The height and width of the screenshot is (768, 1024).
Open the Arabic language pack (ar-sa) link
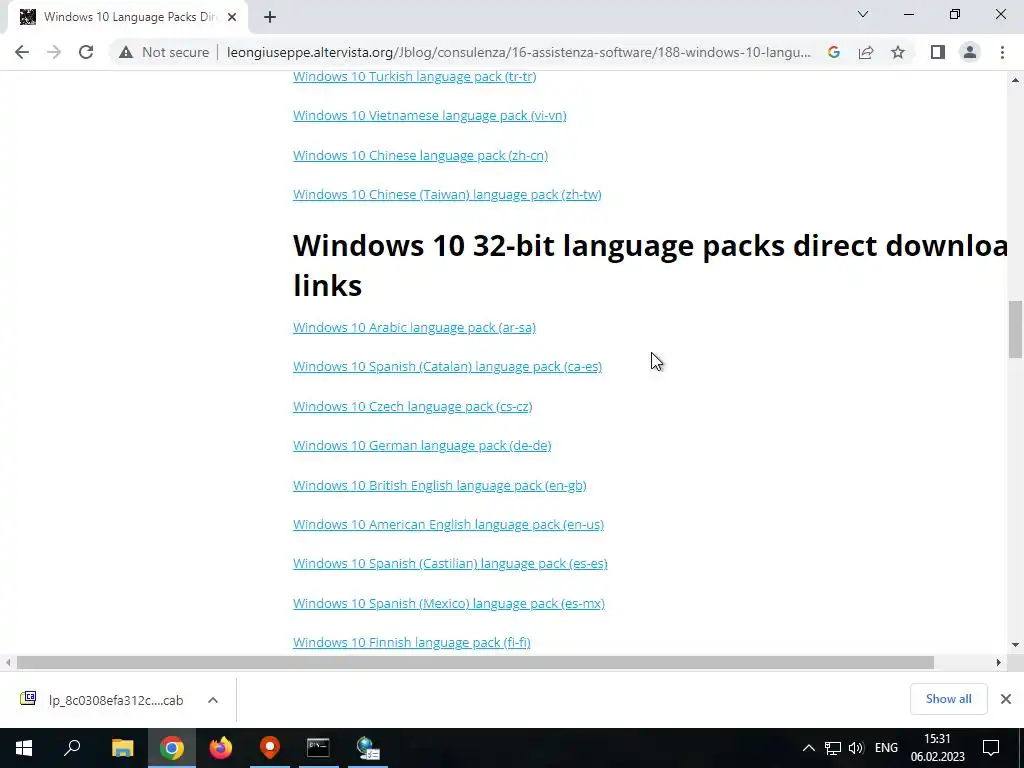click(415, 328)
